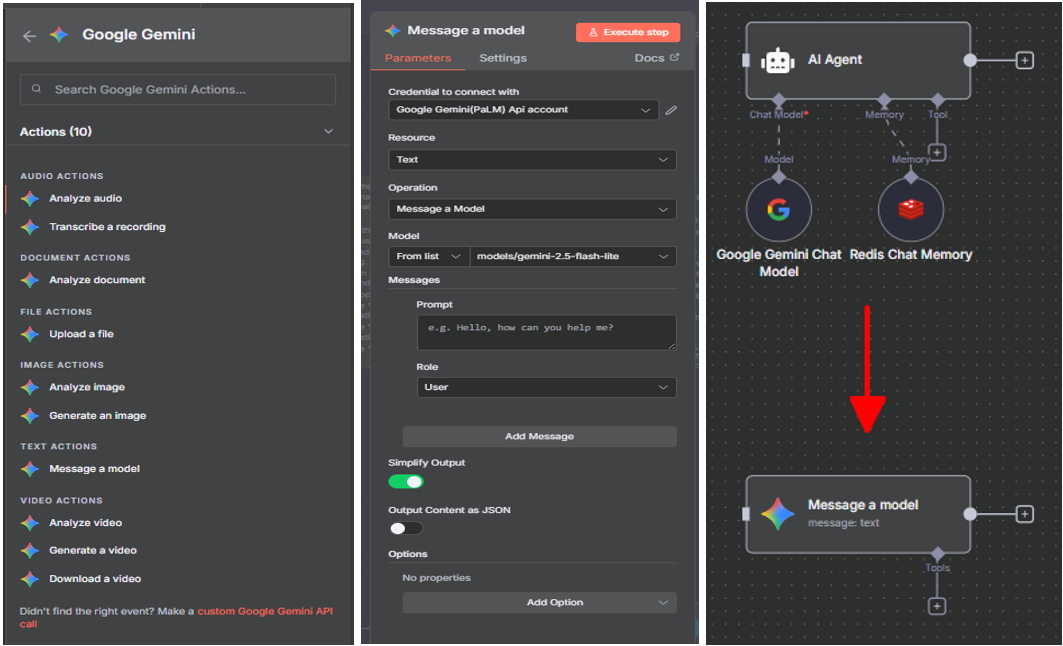Click the Gemini icon beside Message a model action
This screenshot has width=1063, height=646.
[30, 468]
